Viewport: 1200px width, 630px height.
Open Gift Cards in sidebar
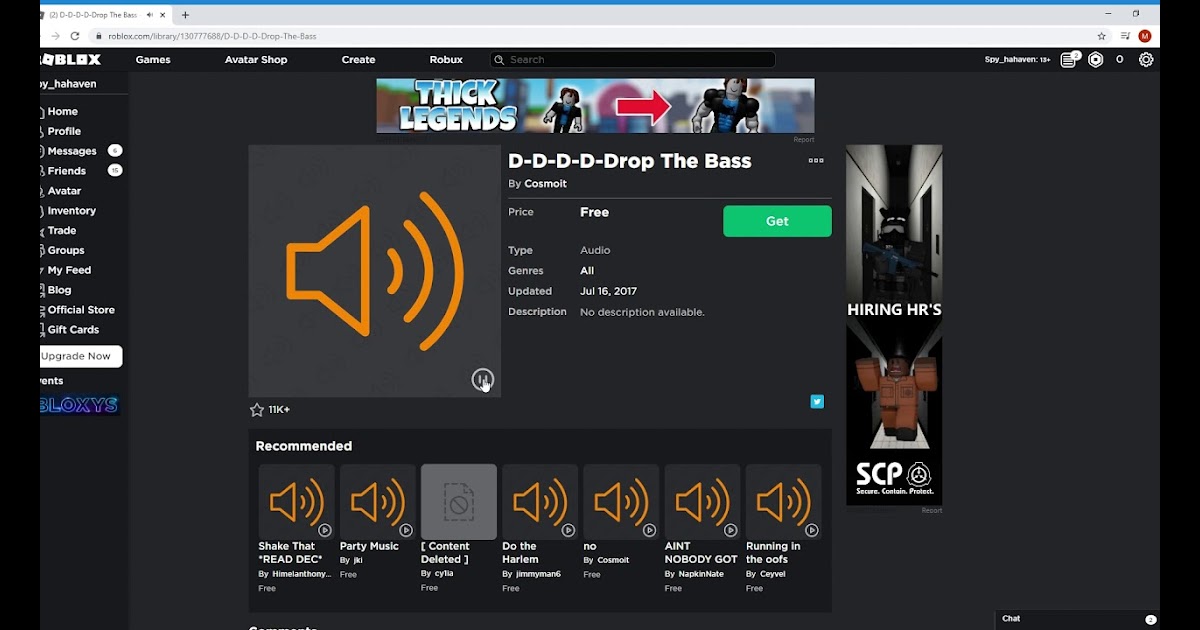point(73,329)
